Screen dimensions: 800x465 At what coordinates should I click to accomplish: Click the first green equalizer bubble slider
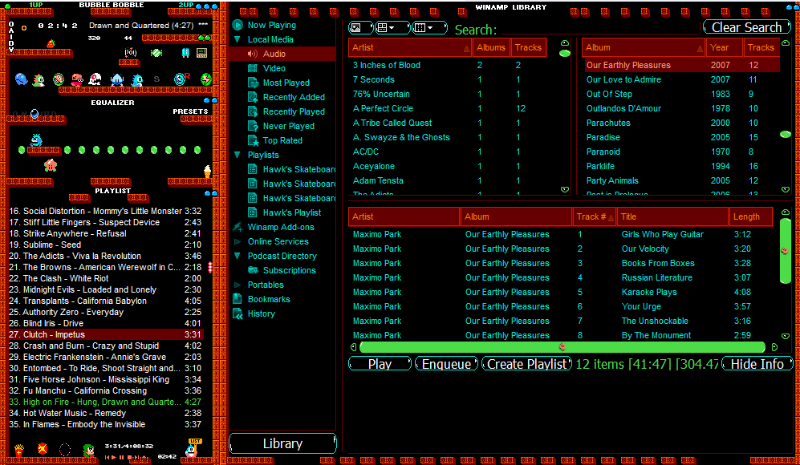click(x=21, y=150)
